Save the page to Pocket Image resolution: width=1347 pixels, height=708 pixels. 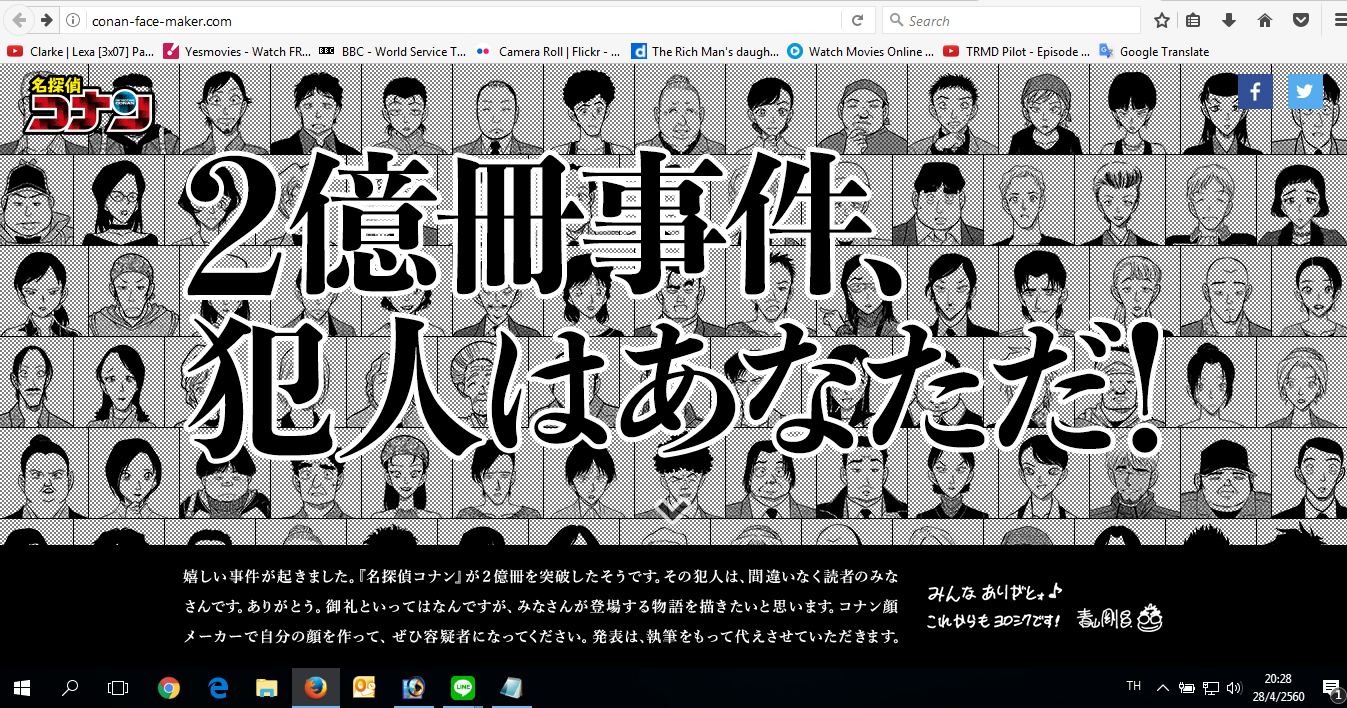(x=1301, y=20)
